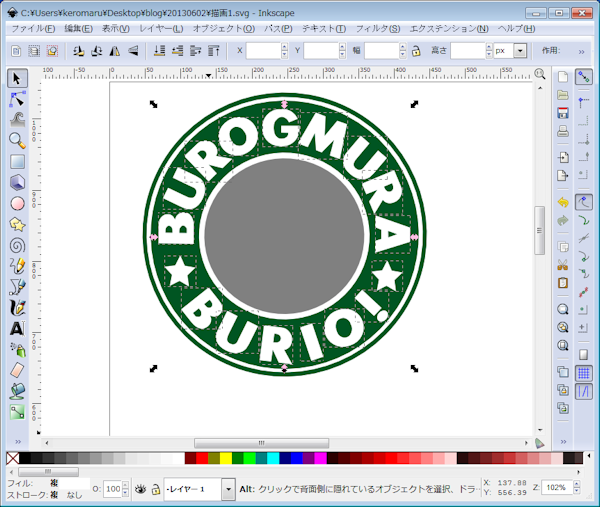Click the Cut scissors icon

click(x=563, y=264)
